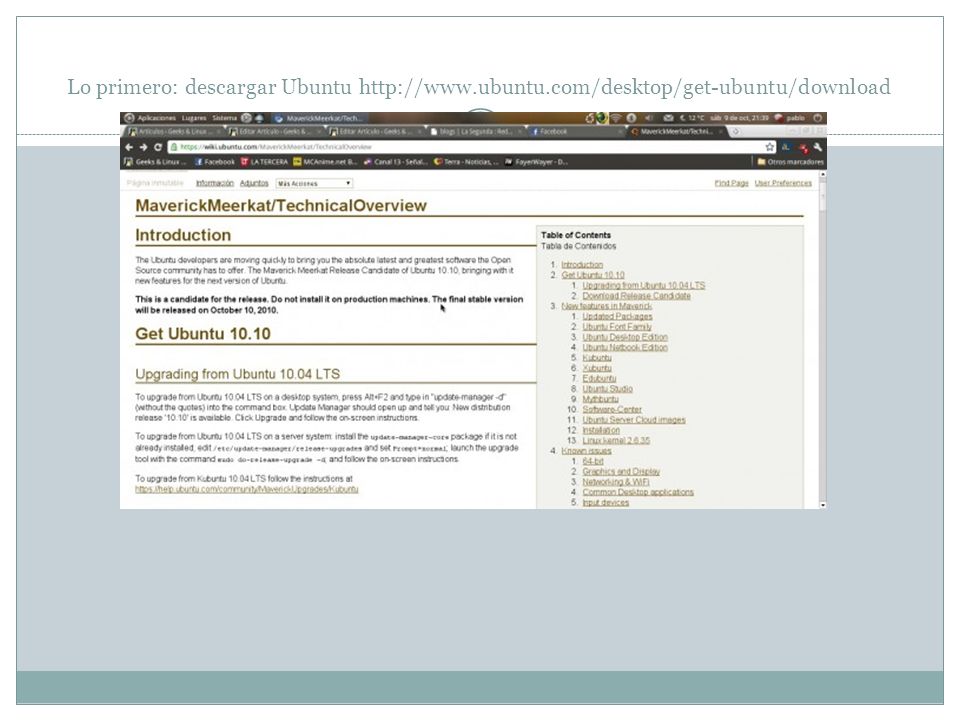Open the Ubuntu Studio contents link
Screen dimensions: 960x720
[607, 389]
